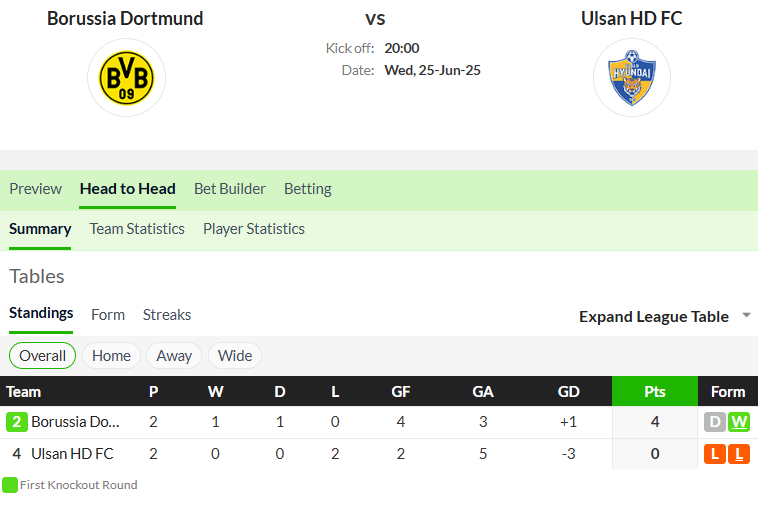The width and height of the screenshot is (762, 507).
Task: Click the Borussia Dortmund BVB crest
Action: 126,78
